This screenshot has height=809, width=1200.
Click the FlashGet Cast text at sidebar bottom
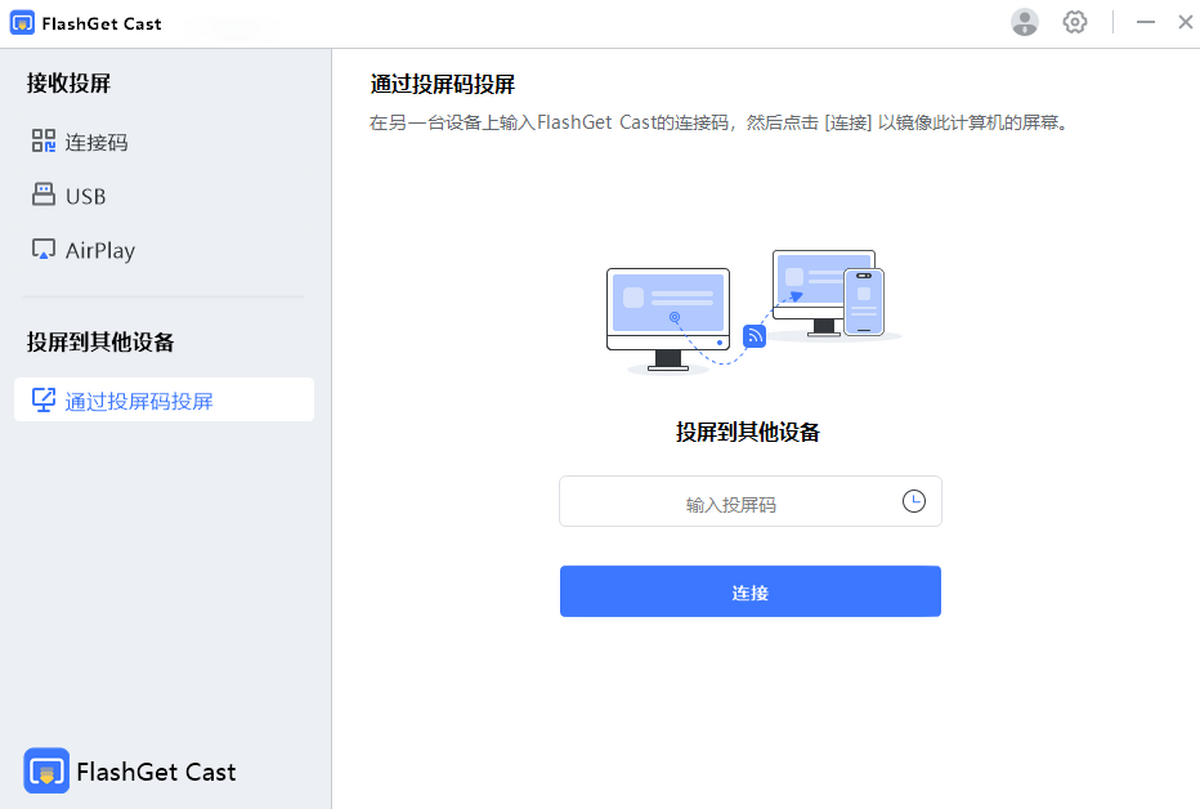click(156, 772)
